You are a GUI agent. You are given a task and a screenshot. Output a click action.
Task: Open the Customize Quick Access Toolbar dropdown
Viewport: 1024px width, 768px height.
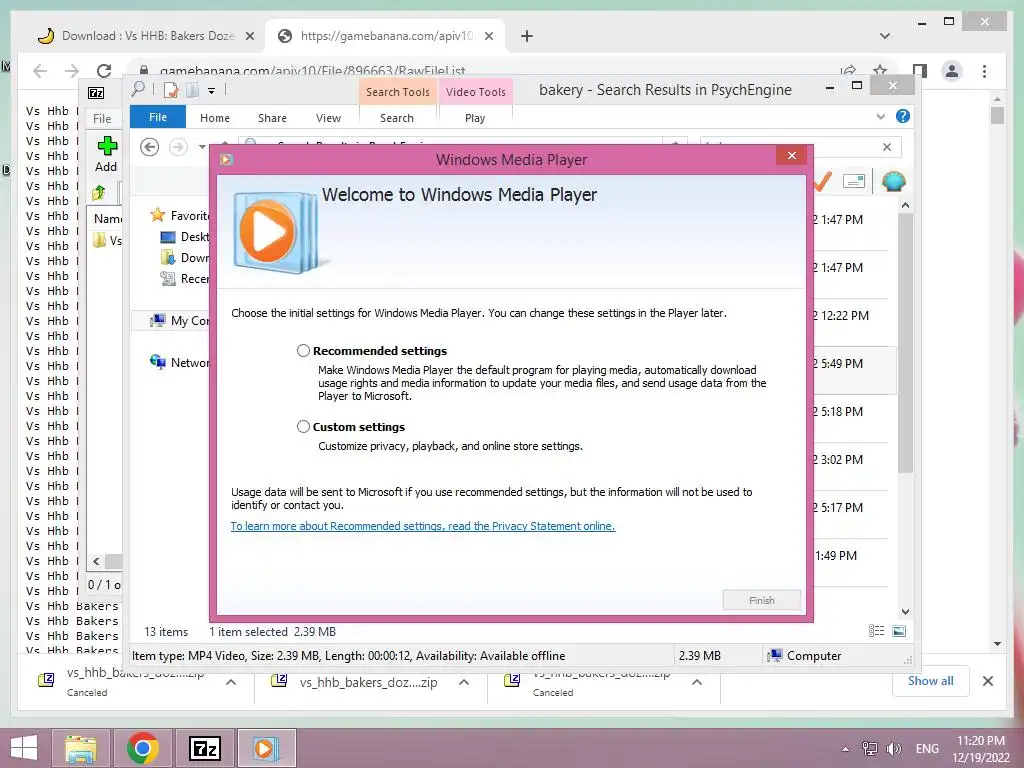(212, 91)
